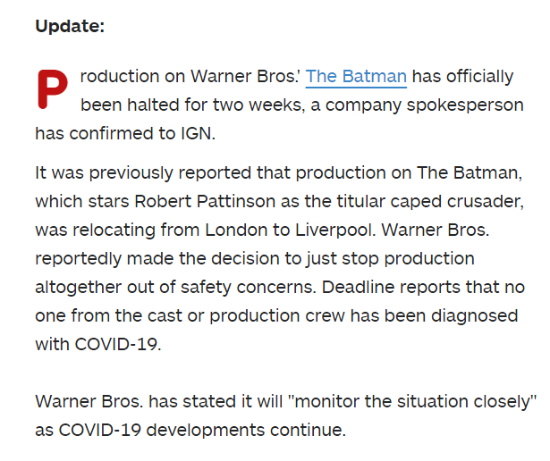The height and width of the screenshot is (461, 550).
Task: Click Warner Bros. starting the last paragraph
Action: tap(89, 401)
